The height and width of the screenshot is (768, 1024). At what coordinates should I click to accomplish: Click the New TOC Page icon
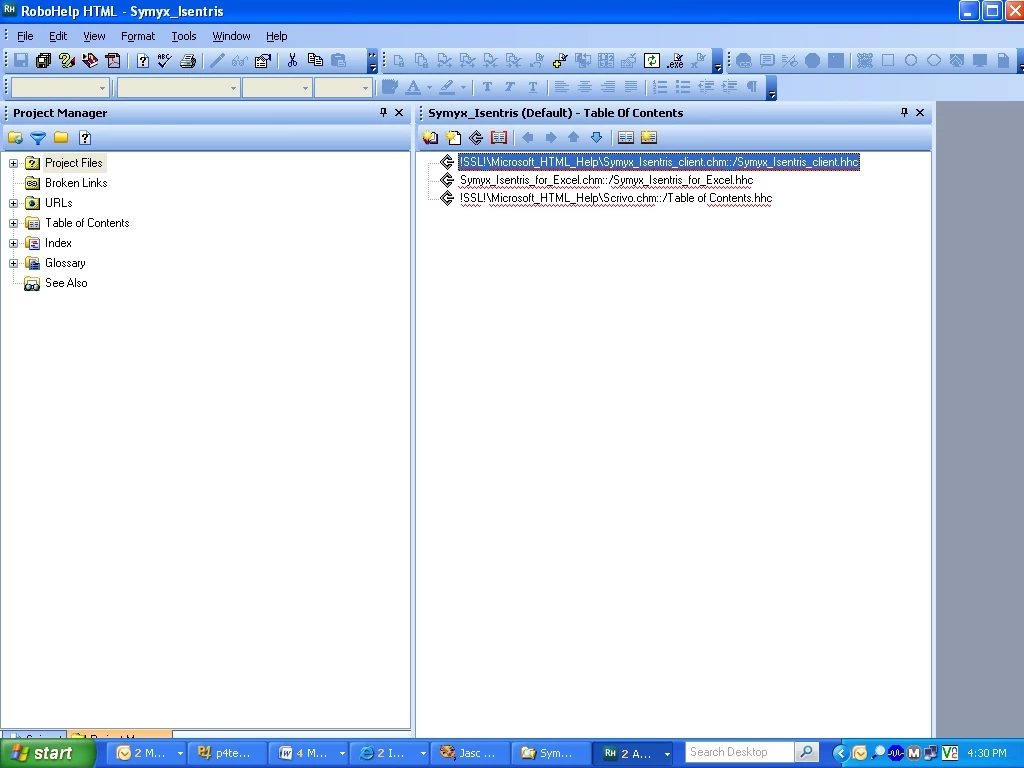coord(453,137)
